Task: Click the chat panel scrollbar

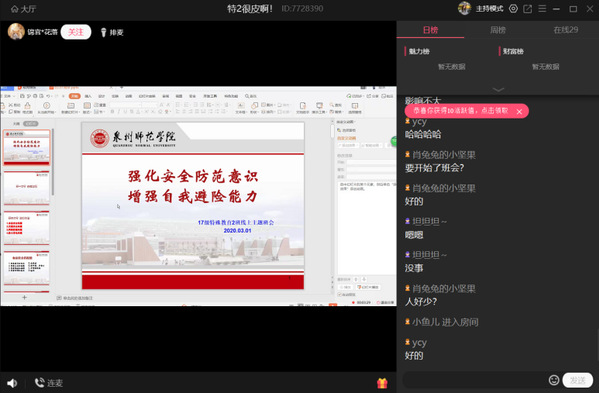Action: [x=597, y=344]
